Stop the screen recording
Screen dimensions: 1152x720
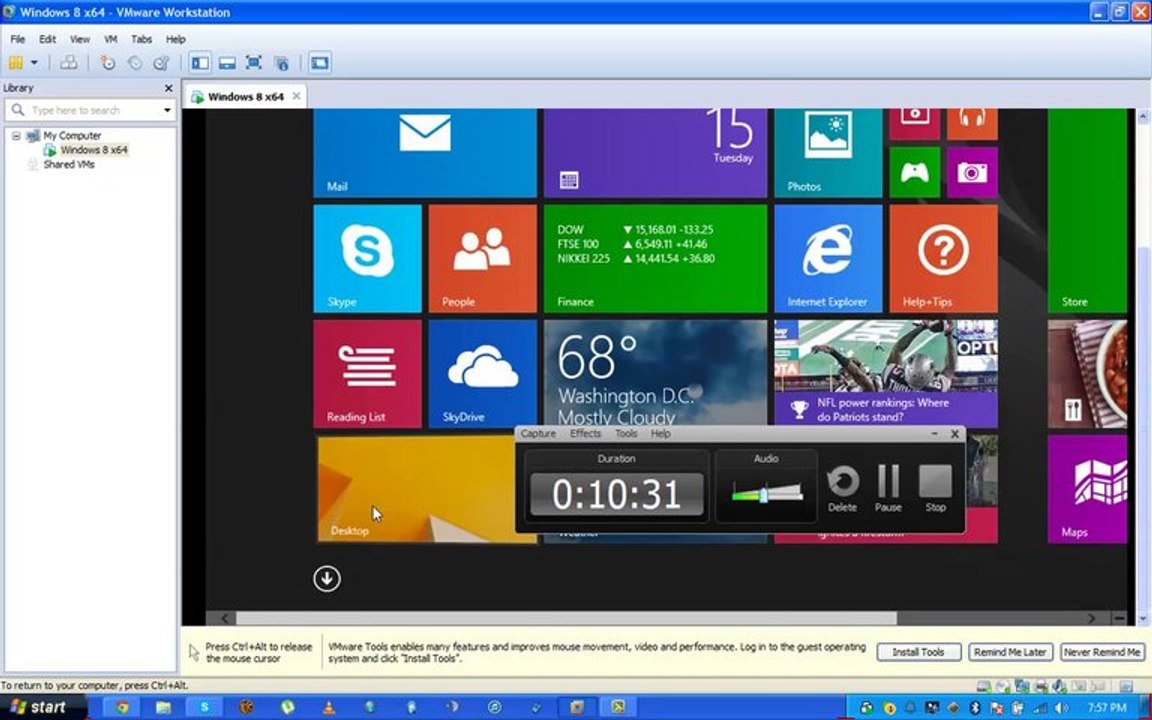click(x=935, y=489)
